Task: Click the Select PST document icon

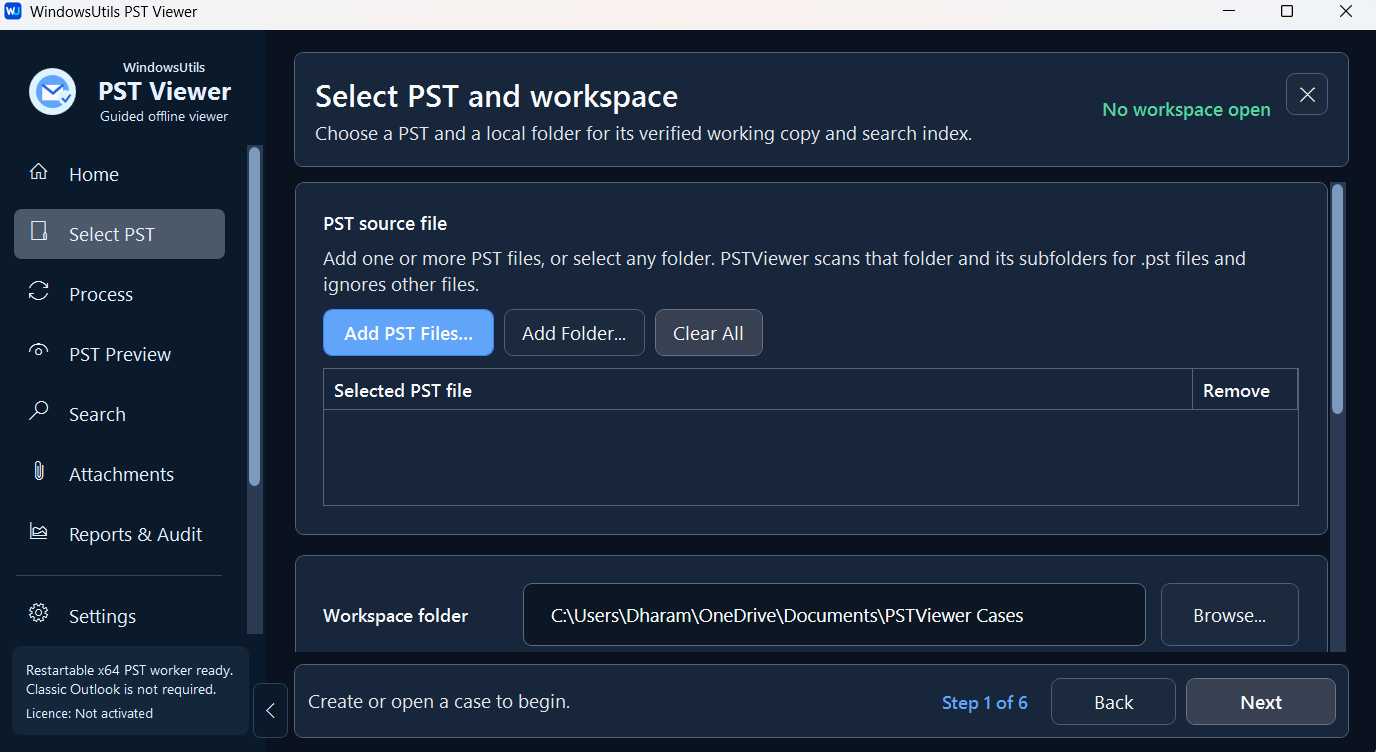Action: [39, 232]
